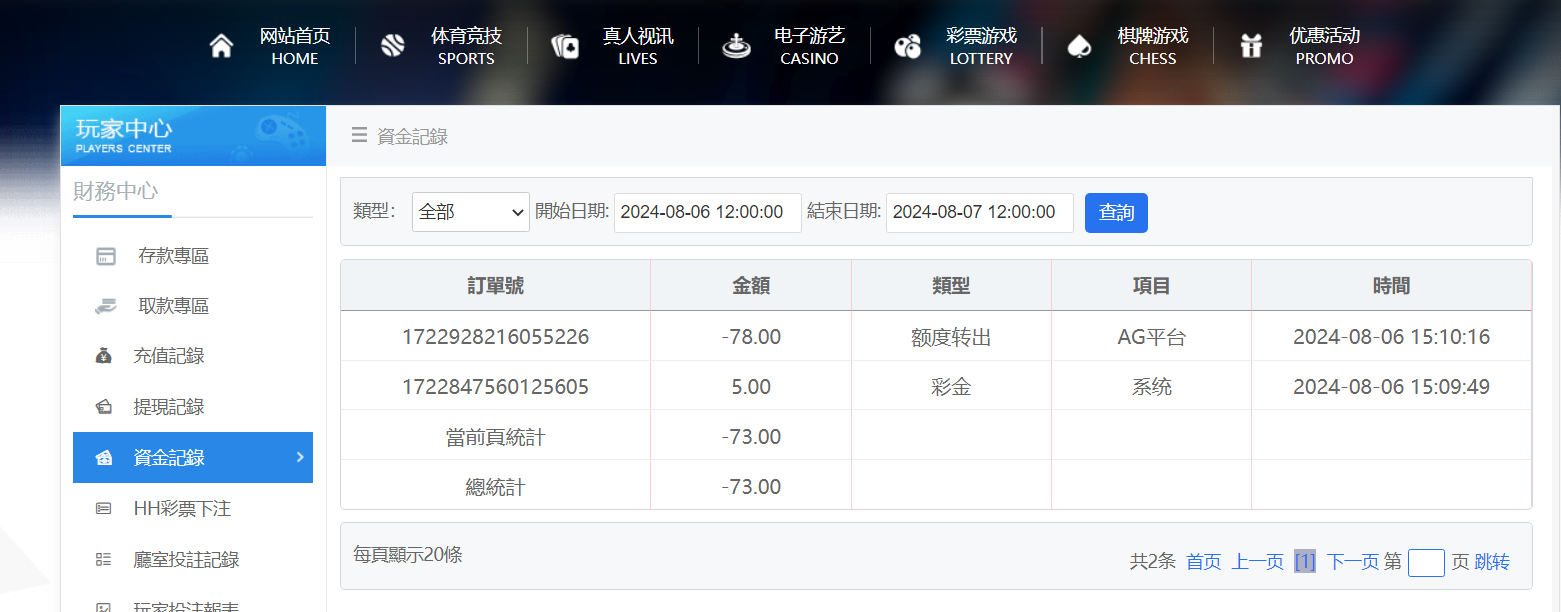Click the 下一页 pagination link
The width and height of the screenshot is (1561, 612).
[1352, 562]
